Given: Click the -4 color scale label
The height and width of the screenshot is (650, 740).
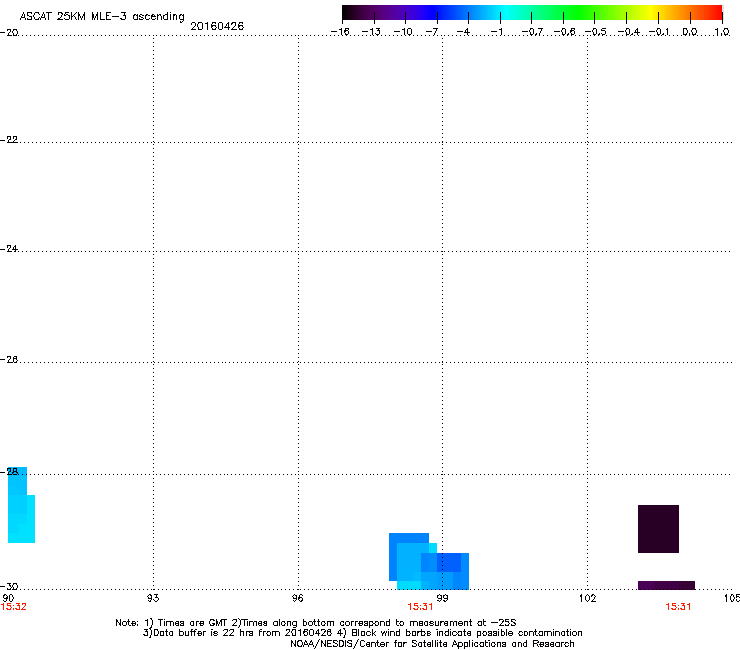Looking at the screenshot, I should coord(463,32).
